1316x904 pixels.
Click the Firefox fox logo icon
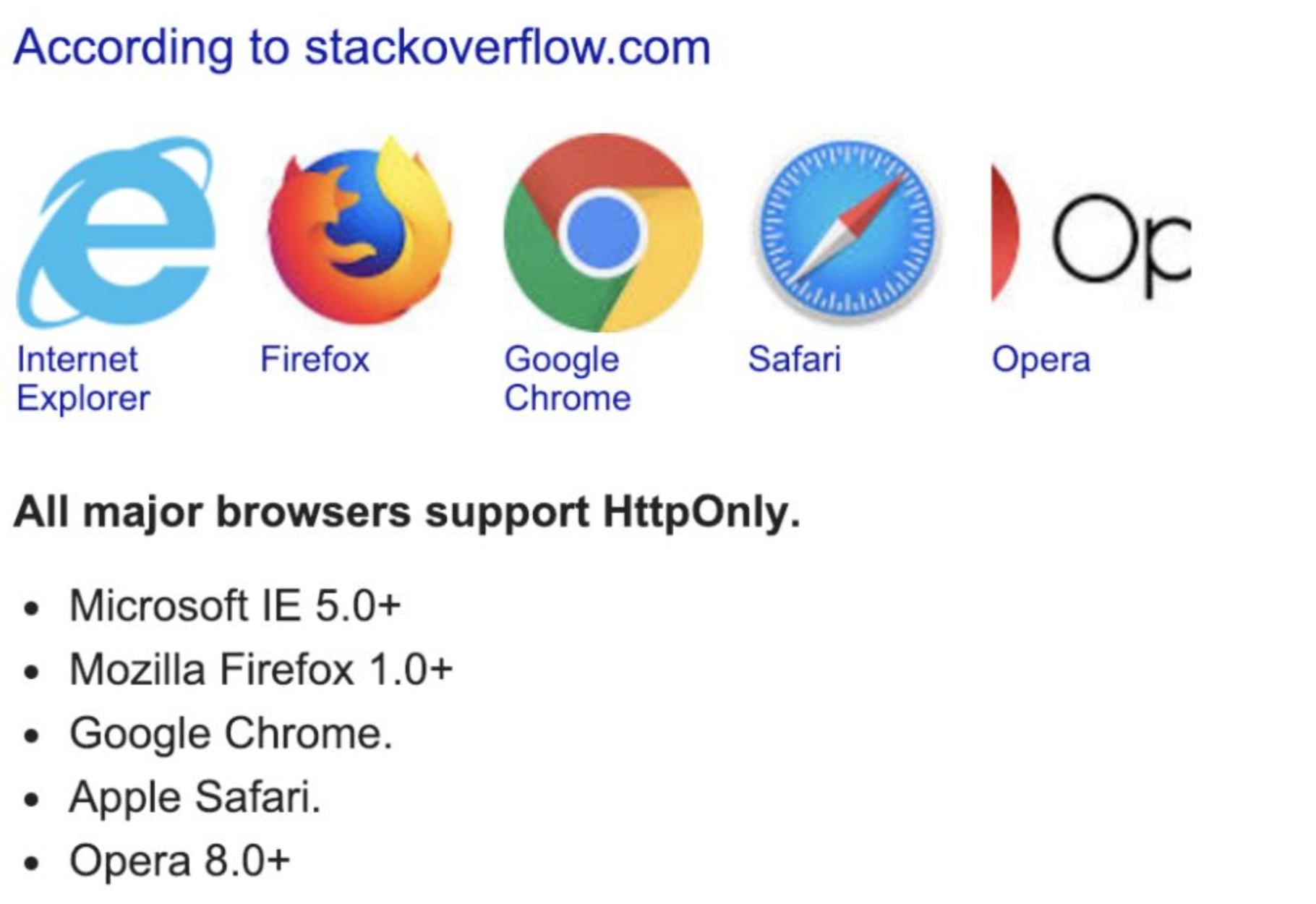point(359,230)
